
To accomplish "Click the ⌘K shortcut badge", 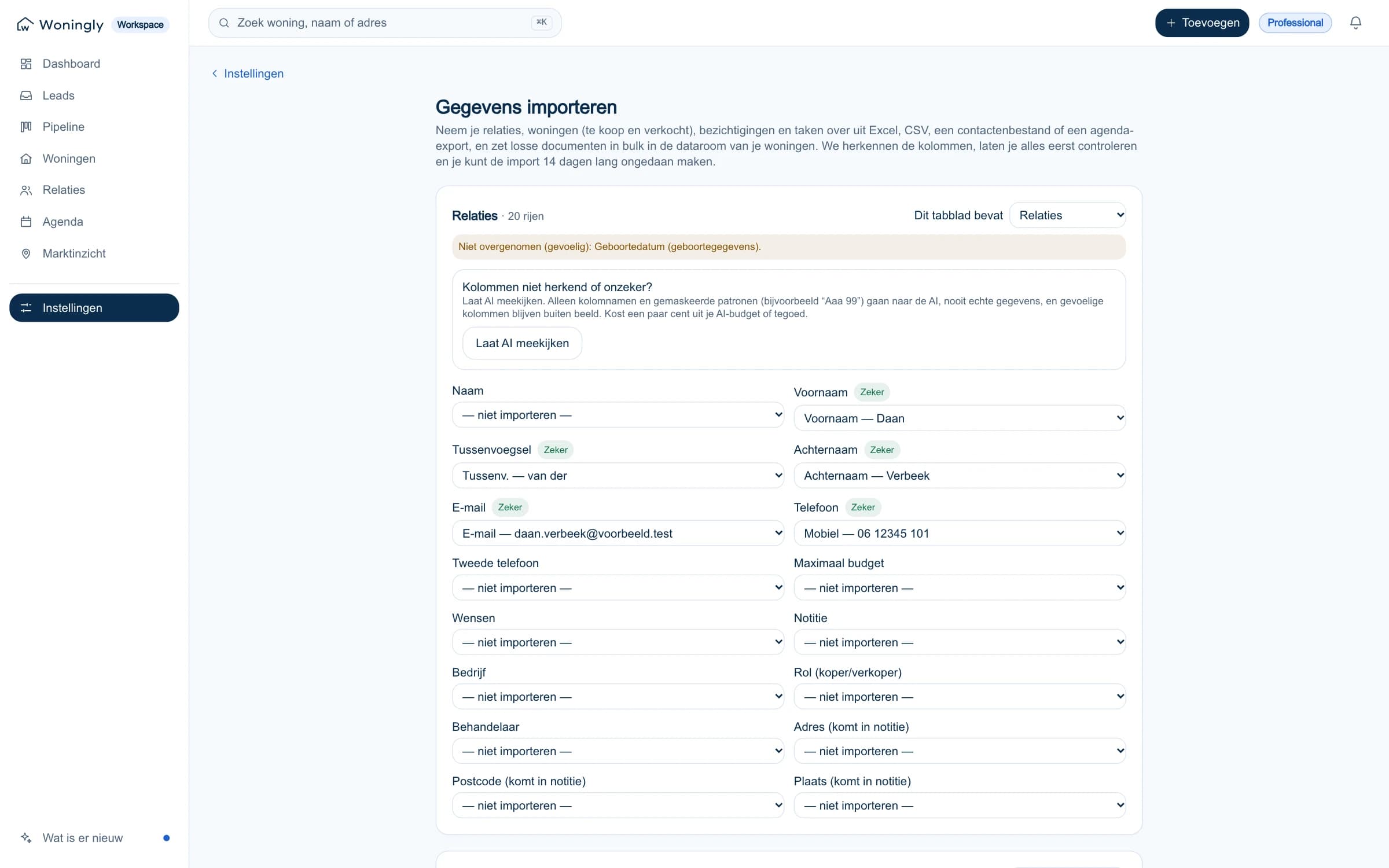I will coord(541,23).
